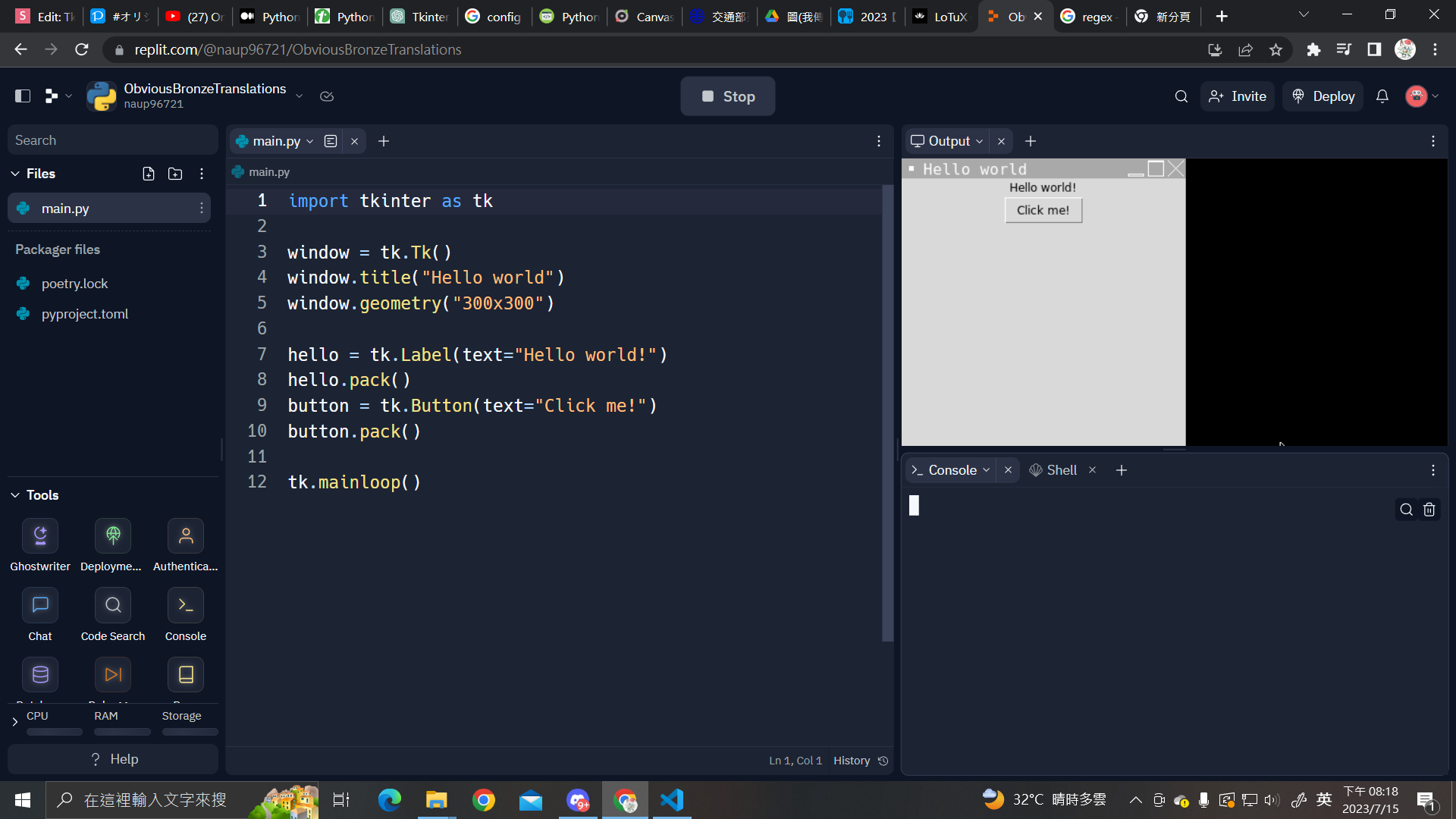1456x819 pixels.
Task: Click the editor vertical scrollbar
Action: pos(887,413)
